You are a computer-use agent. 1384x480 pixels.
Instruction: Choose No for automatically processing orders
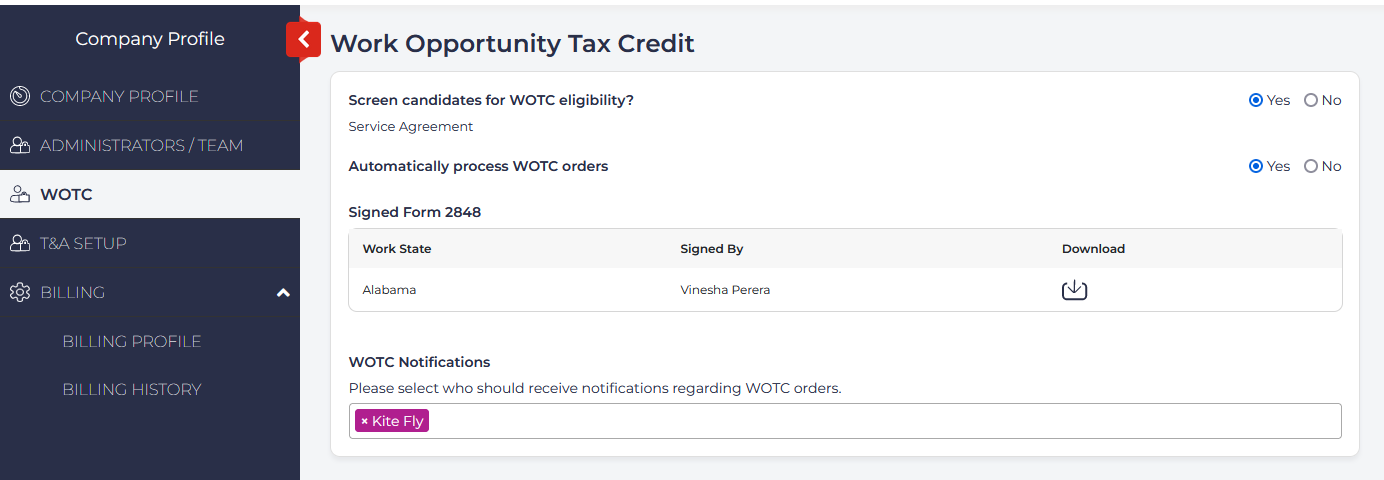click(1311, 166)
